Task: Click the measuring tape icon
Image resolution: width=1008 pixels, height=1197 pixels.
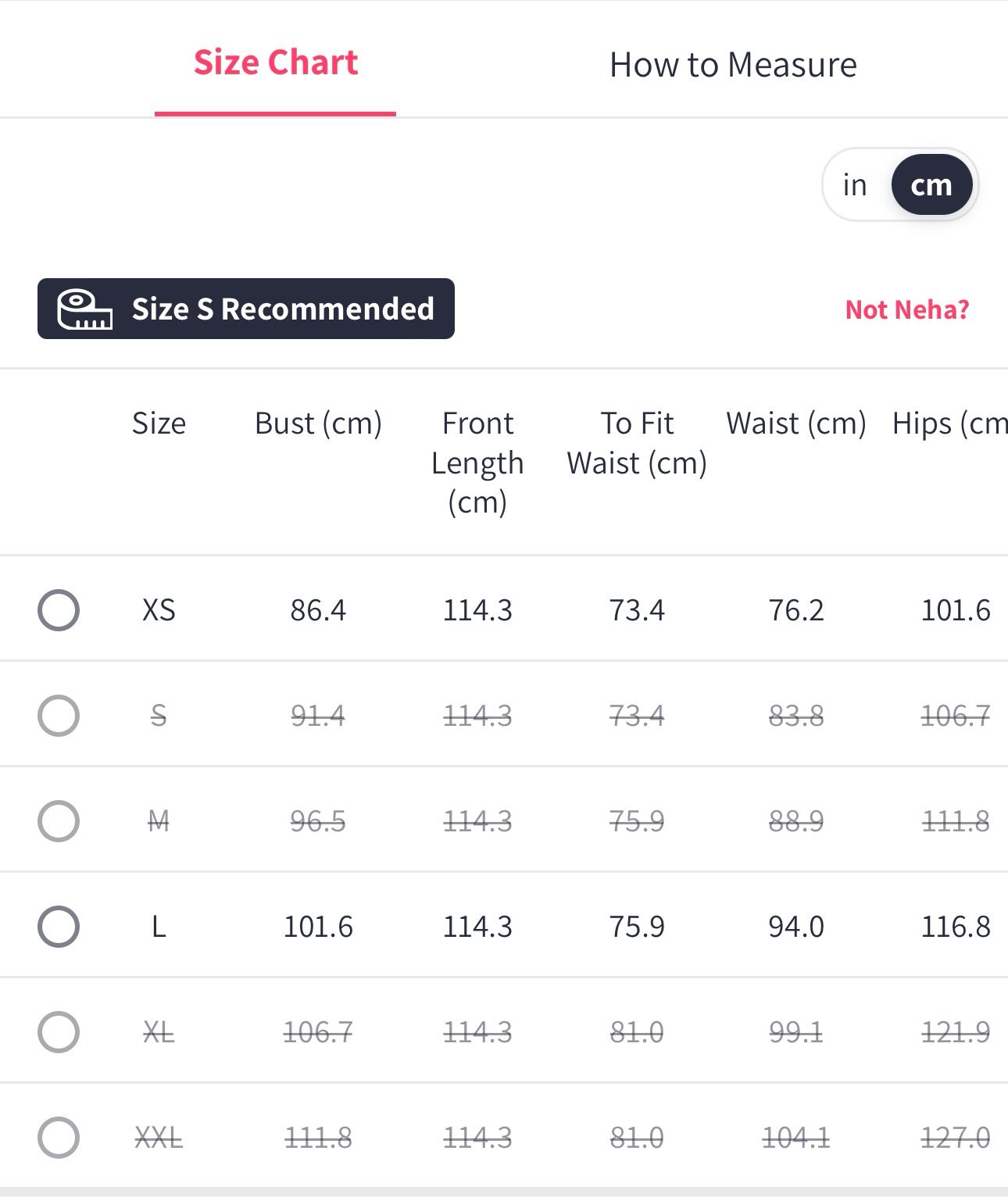Action: click(x=84, y=309)
